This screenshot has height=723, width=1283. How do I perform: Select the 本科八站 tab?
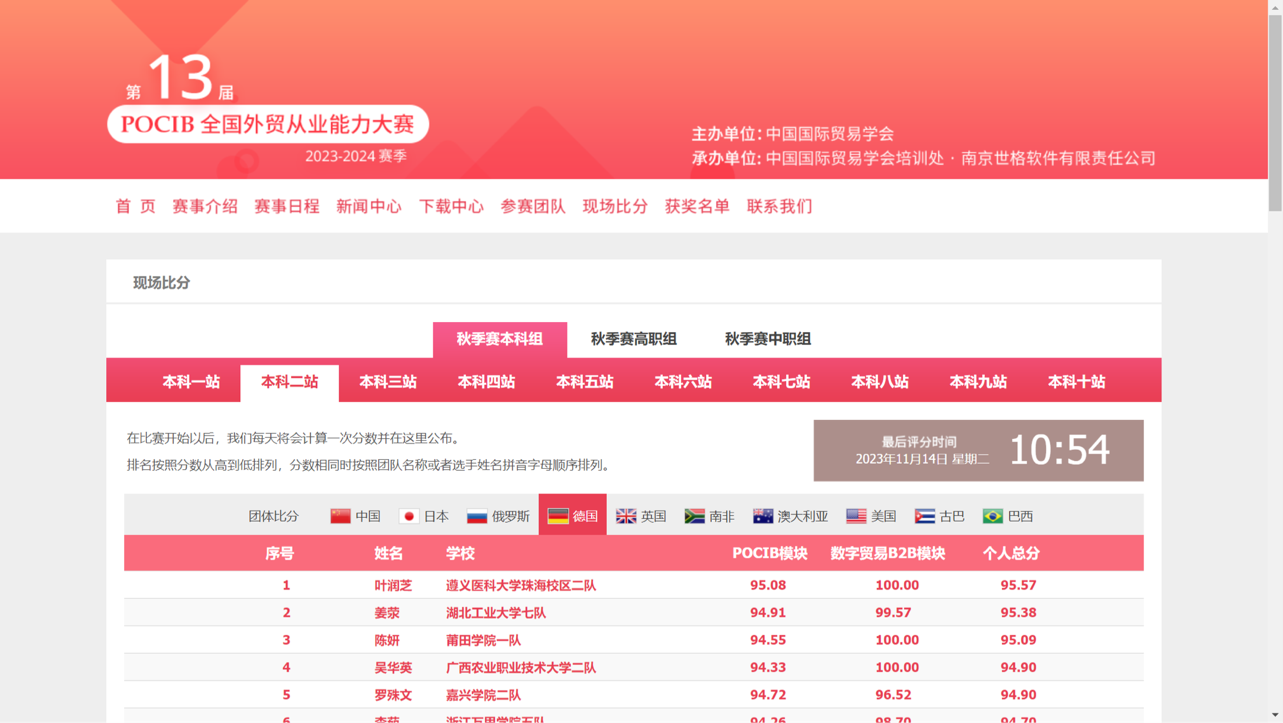point(880,382)
